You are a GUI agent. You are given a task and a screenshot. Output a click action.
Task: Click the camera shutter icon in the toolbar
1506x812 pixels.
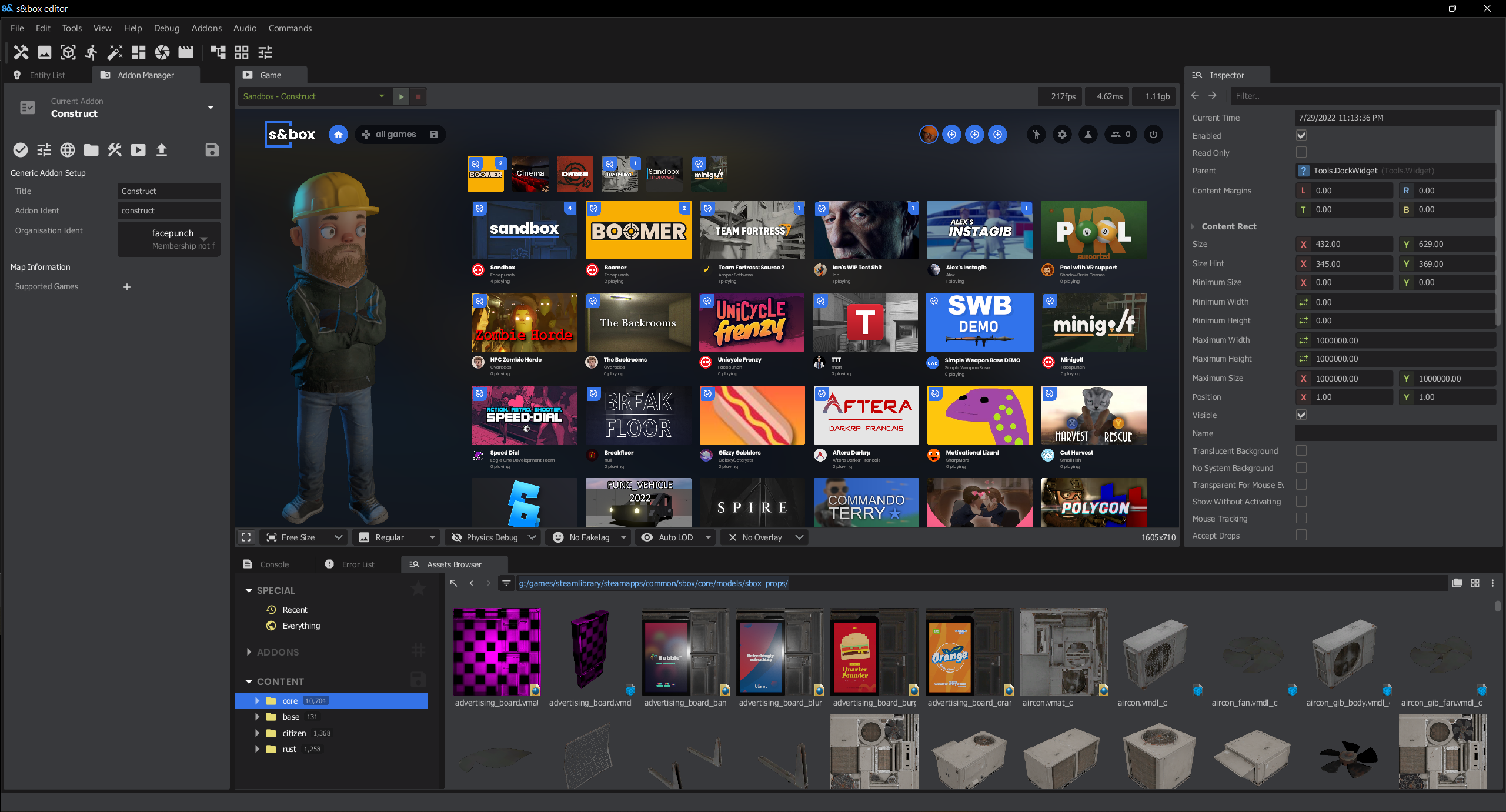162,52
